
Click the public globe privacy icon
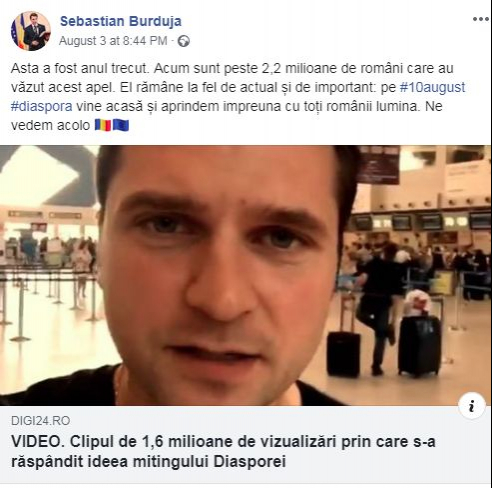click(x=183, y=41)
